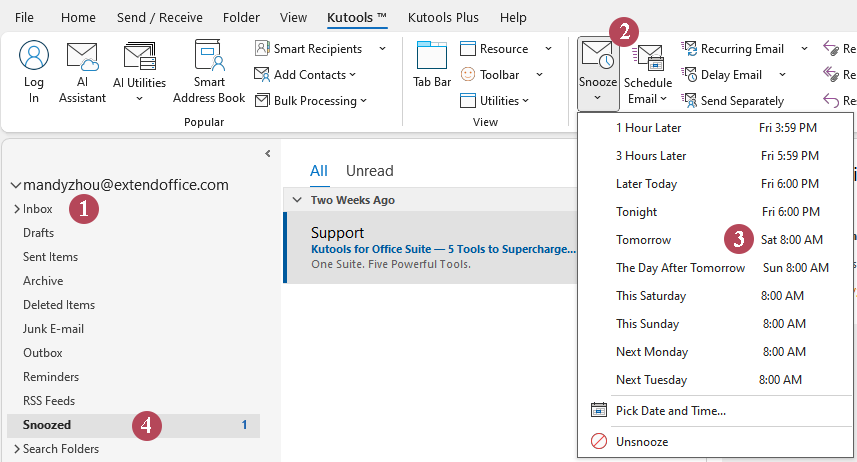Collapse the mandyzhou@extendoffice.com account tree
Image resolution: width=857 pixels, height=462 pixels.
[15, 185]
